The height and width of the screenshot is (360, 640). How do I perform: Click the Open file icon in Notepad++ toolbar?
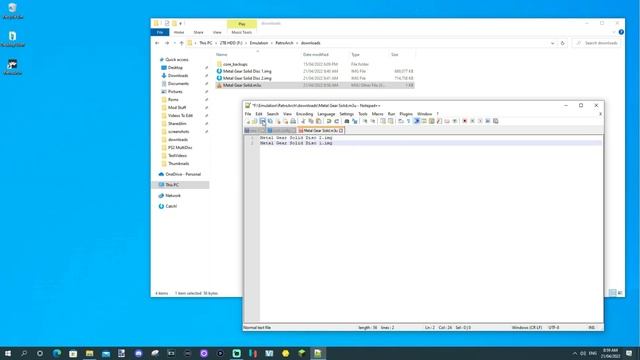click(x=255, y=121)
